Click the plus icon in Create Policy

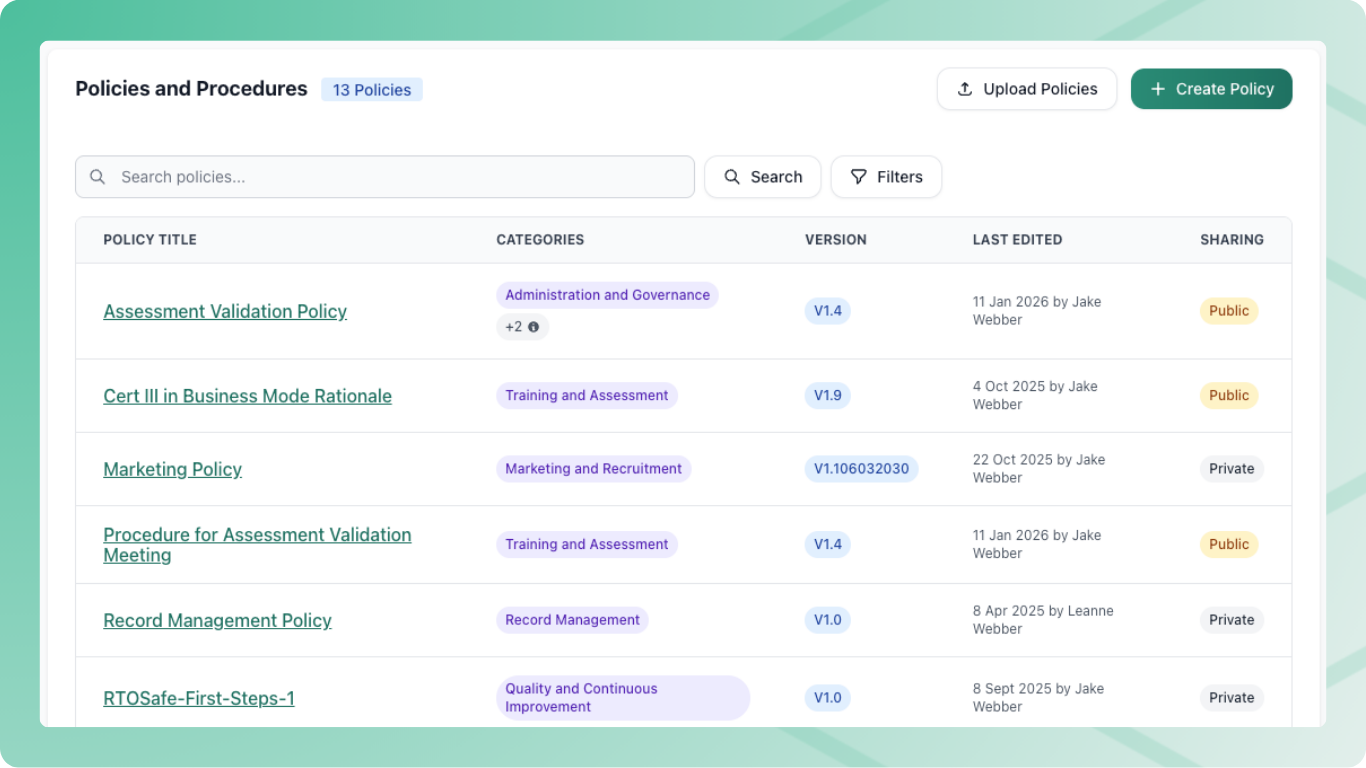coord(1158,89)
